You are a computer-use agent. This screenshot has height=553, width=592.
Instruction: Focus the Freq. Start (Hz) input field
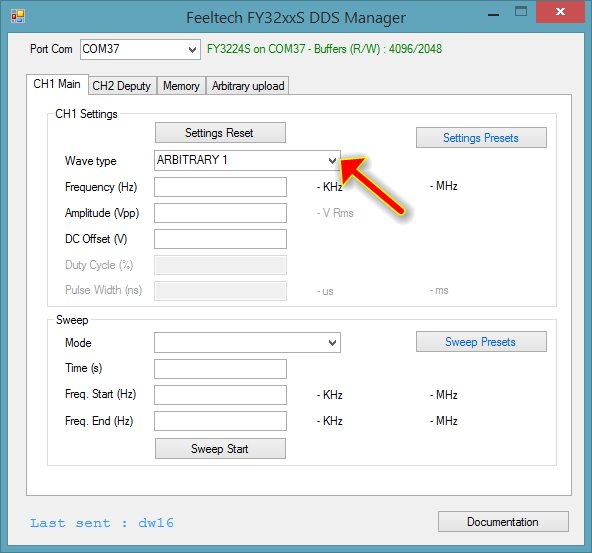click(x=220, y=395)
